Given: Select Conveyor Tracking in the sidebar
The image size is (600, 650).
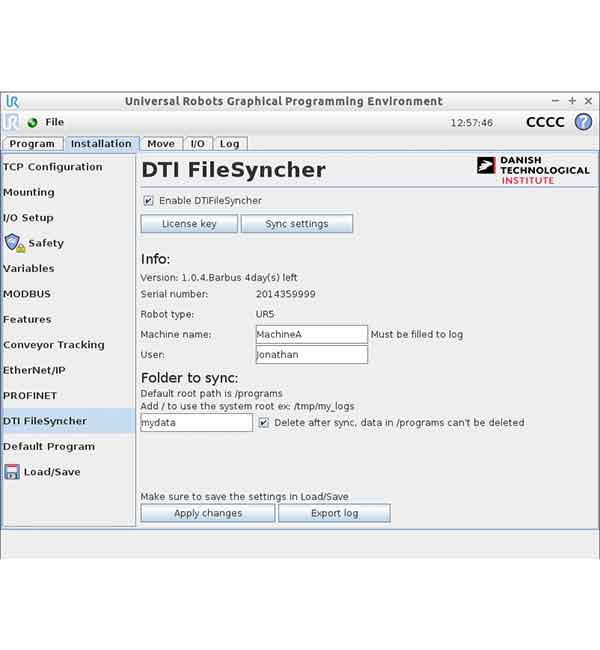Looking at the screenshot, I should pos(68,344).
